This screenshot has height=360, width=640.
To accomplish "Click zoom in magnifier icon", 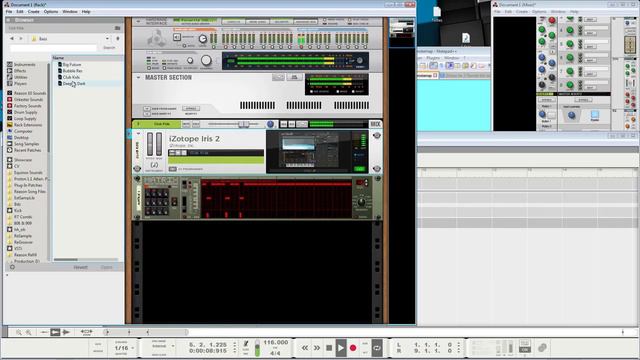I will click(x=29, y=332).
